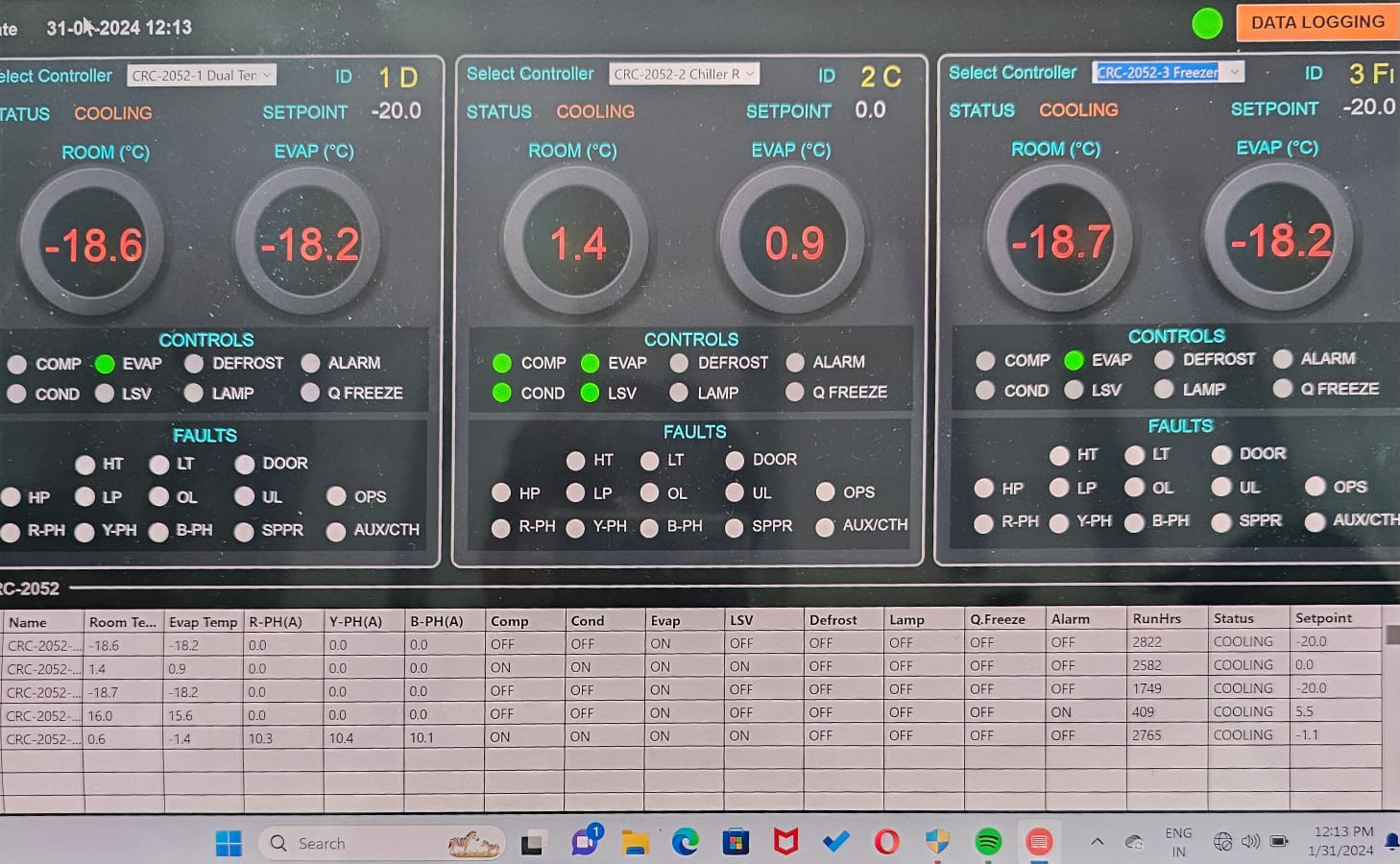Viewport: 1400px width, 864px height.
Task: Toggle Q FREEZE indicator on controller 3
Action: (1283, 389)
